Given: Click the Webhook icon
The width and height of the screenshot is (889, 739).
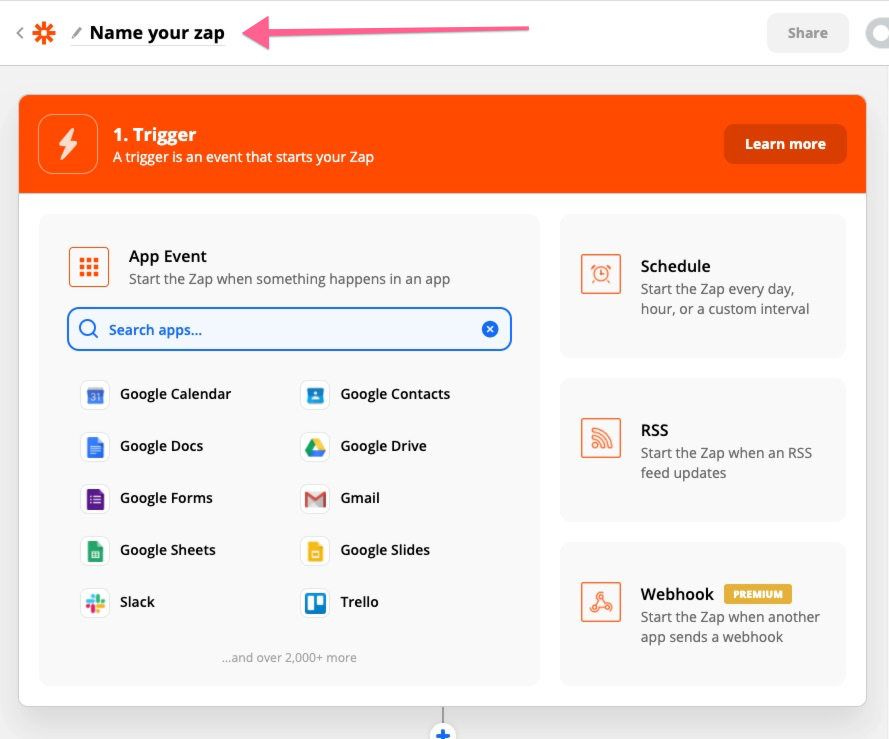Looking at the screenshot, I should (601, 602).
